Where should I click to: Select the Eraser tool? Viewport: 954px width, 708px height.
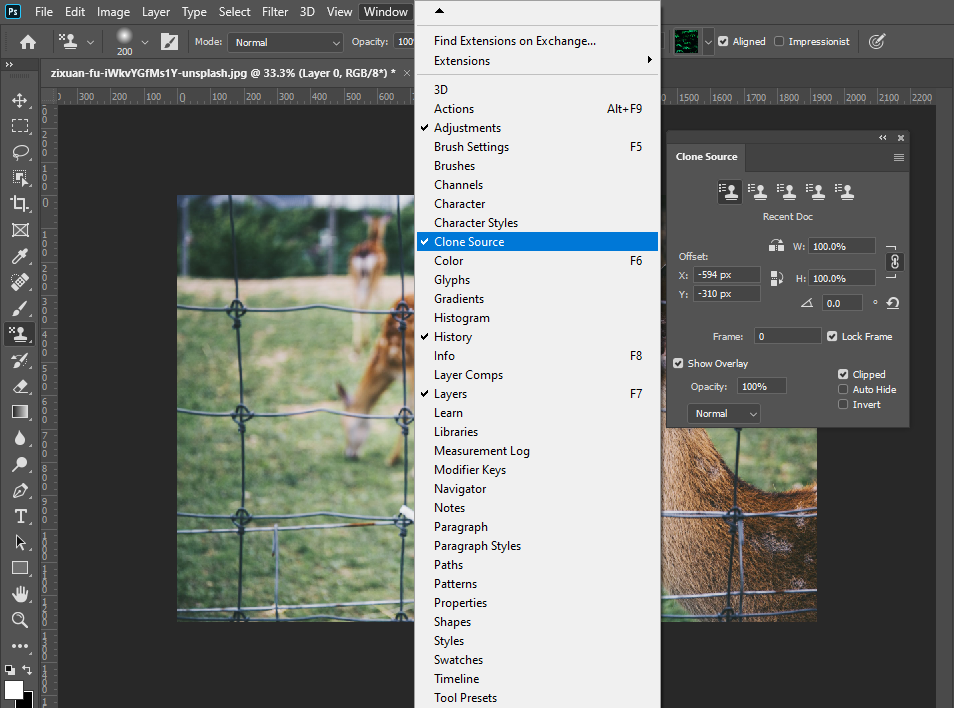[x=20, y=386]
